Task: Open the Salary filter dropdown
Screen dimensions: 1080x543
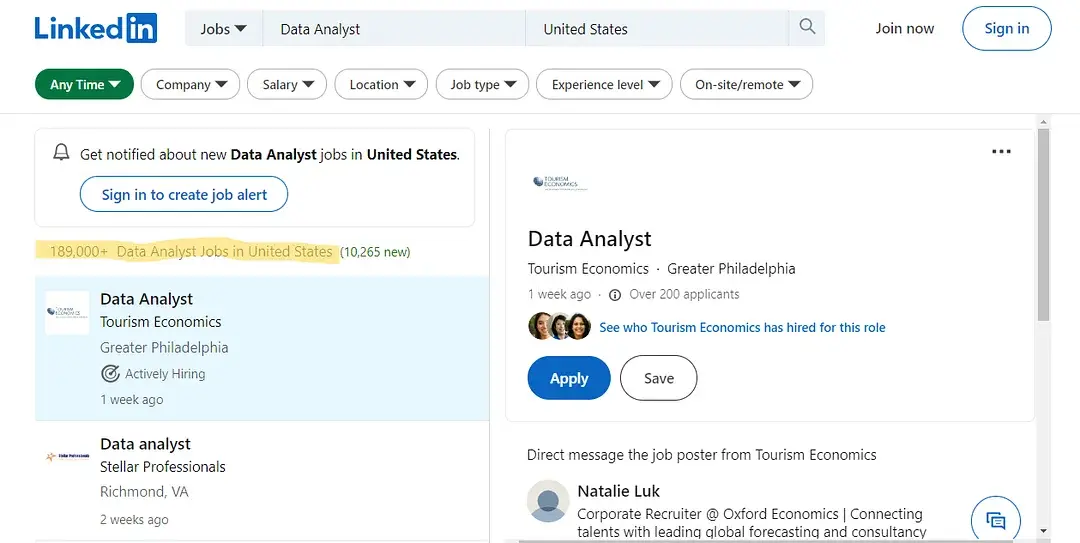Action: (287, 85)
